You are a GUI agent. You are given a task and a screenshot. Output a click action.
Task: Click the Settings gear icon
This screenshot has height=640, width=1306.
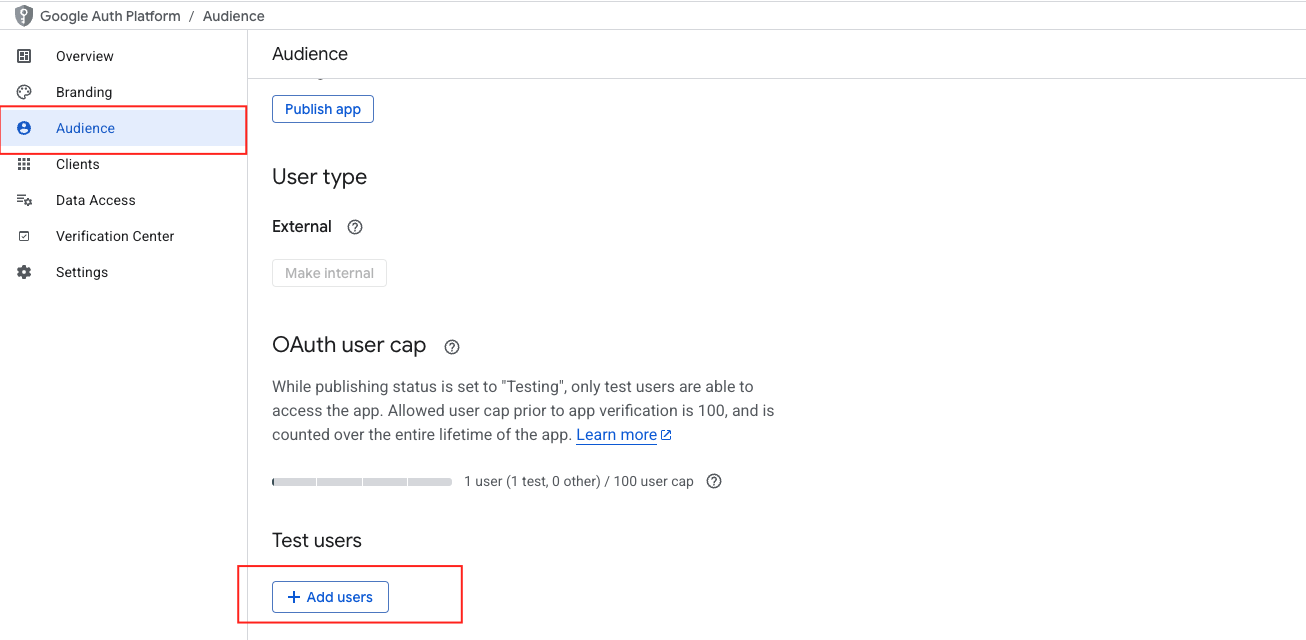pyautogui.click(x=24, y=272)
